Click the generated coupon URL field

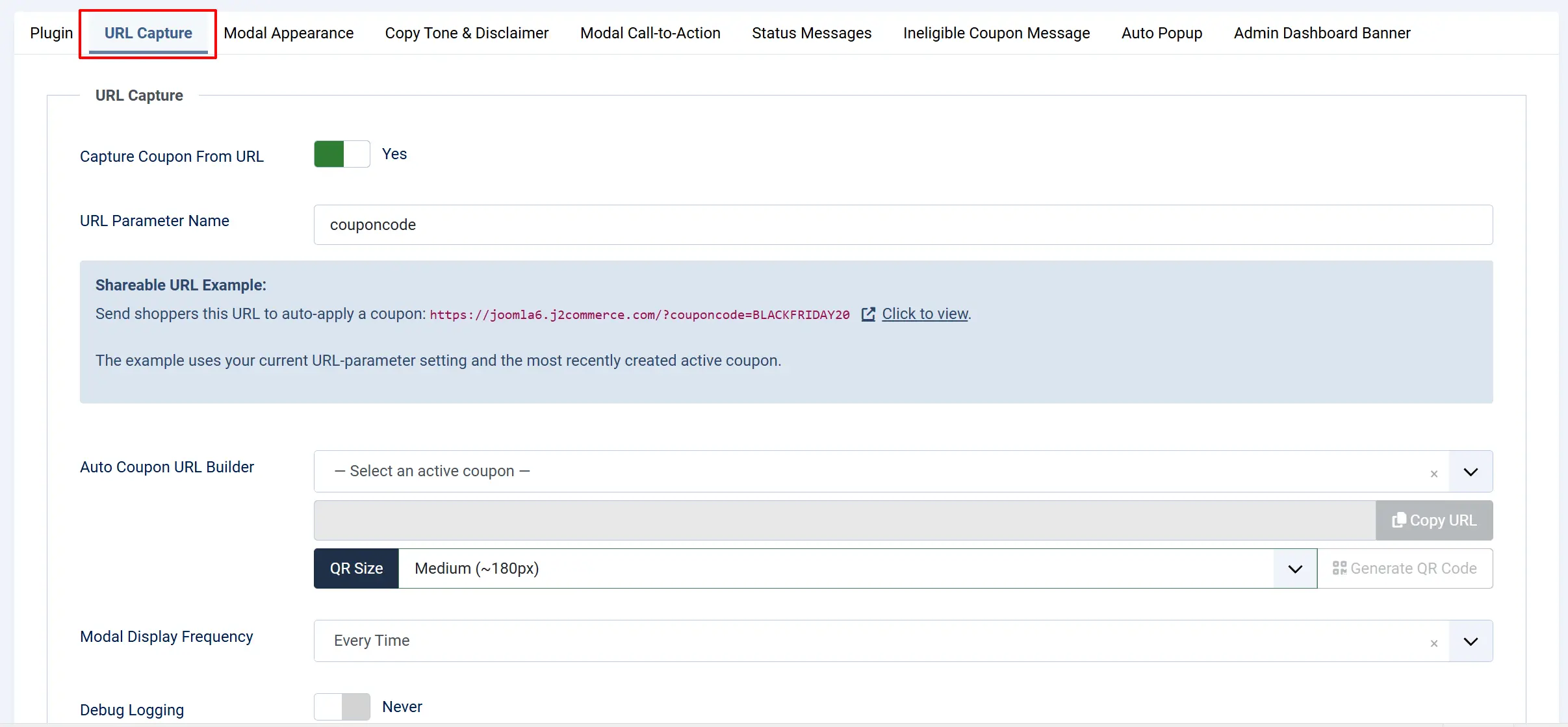pyautogui.click(x=845, y=520)
